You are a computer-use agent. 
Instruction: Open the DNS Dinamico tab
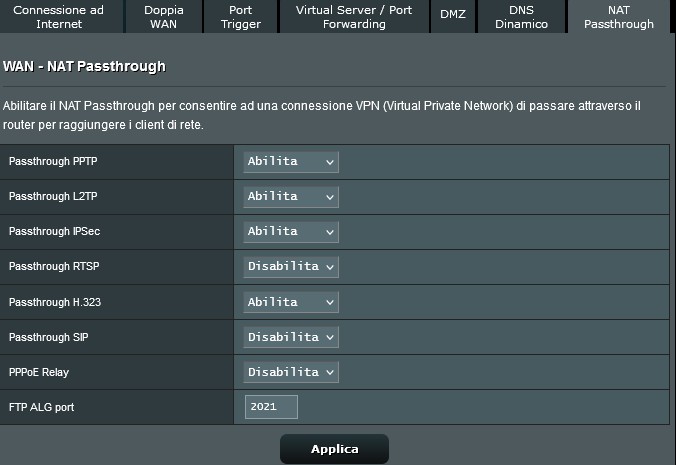[x=521, y=16]
